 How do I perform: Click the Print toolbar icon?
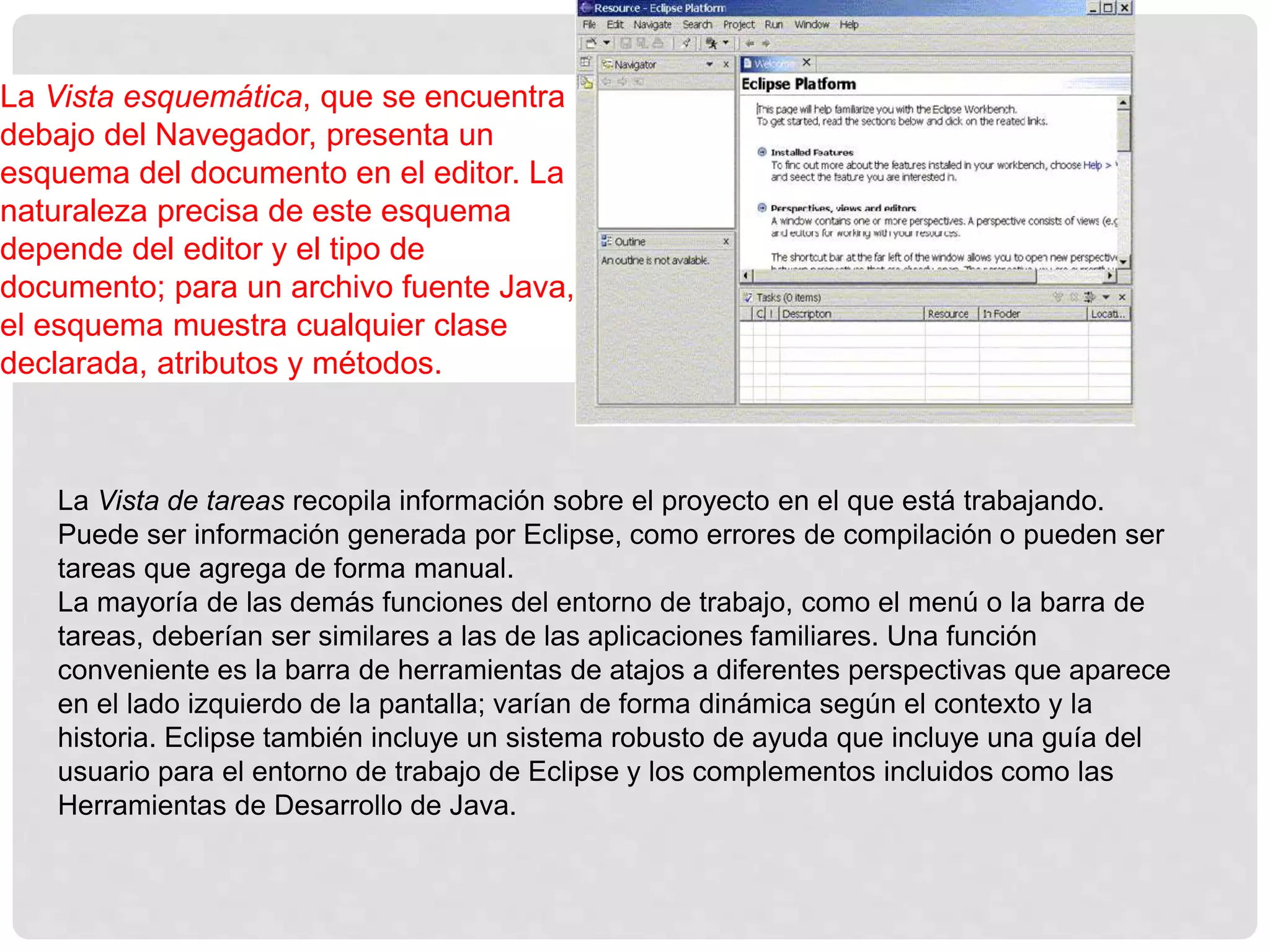click(658, 43)
